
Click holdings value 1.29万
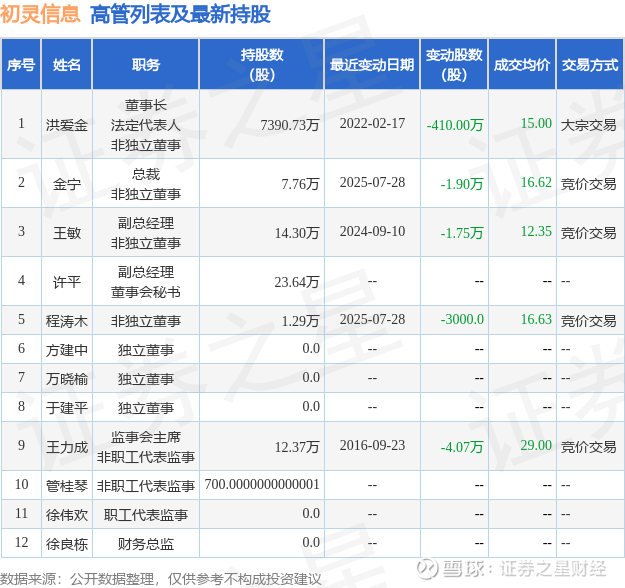pos(301,321)
